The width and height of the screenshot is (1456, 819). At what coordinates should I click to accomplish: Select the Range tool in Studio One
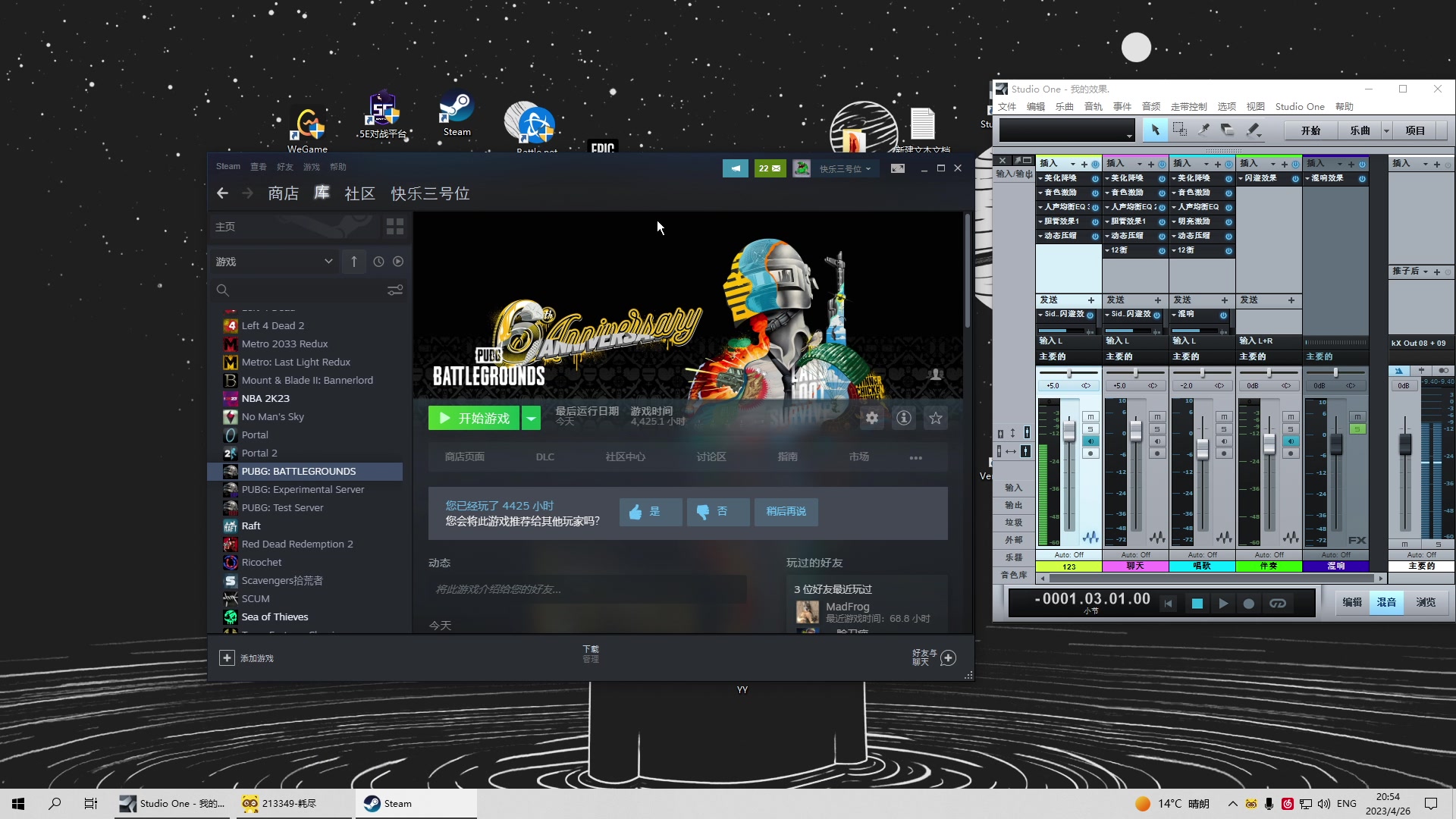tap(1180, 130)
